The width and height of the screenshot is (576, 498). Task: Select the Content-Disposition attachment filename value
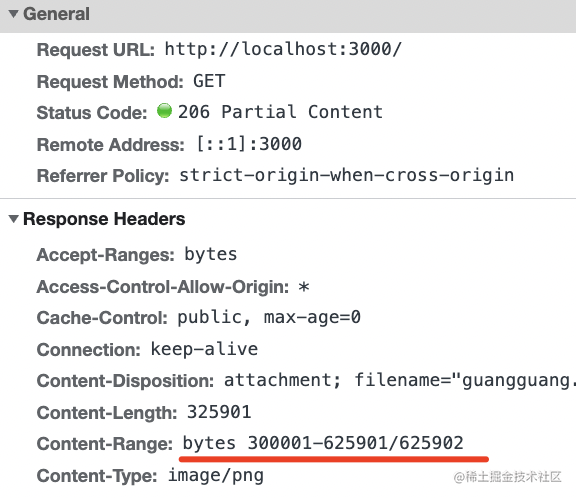pyautogui.click(x=400, y=380)
